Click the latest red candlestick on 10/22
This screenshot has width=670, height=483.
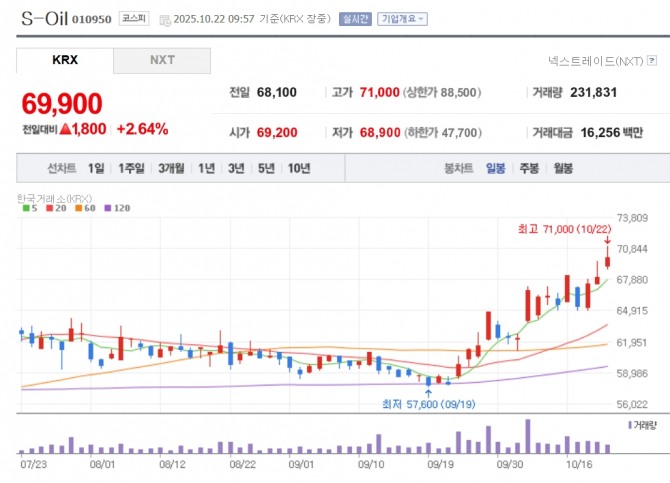coord(607,258)
